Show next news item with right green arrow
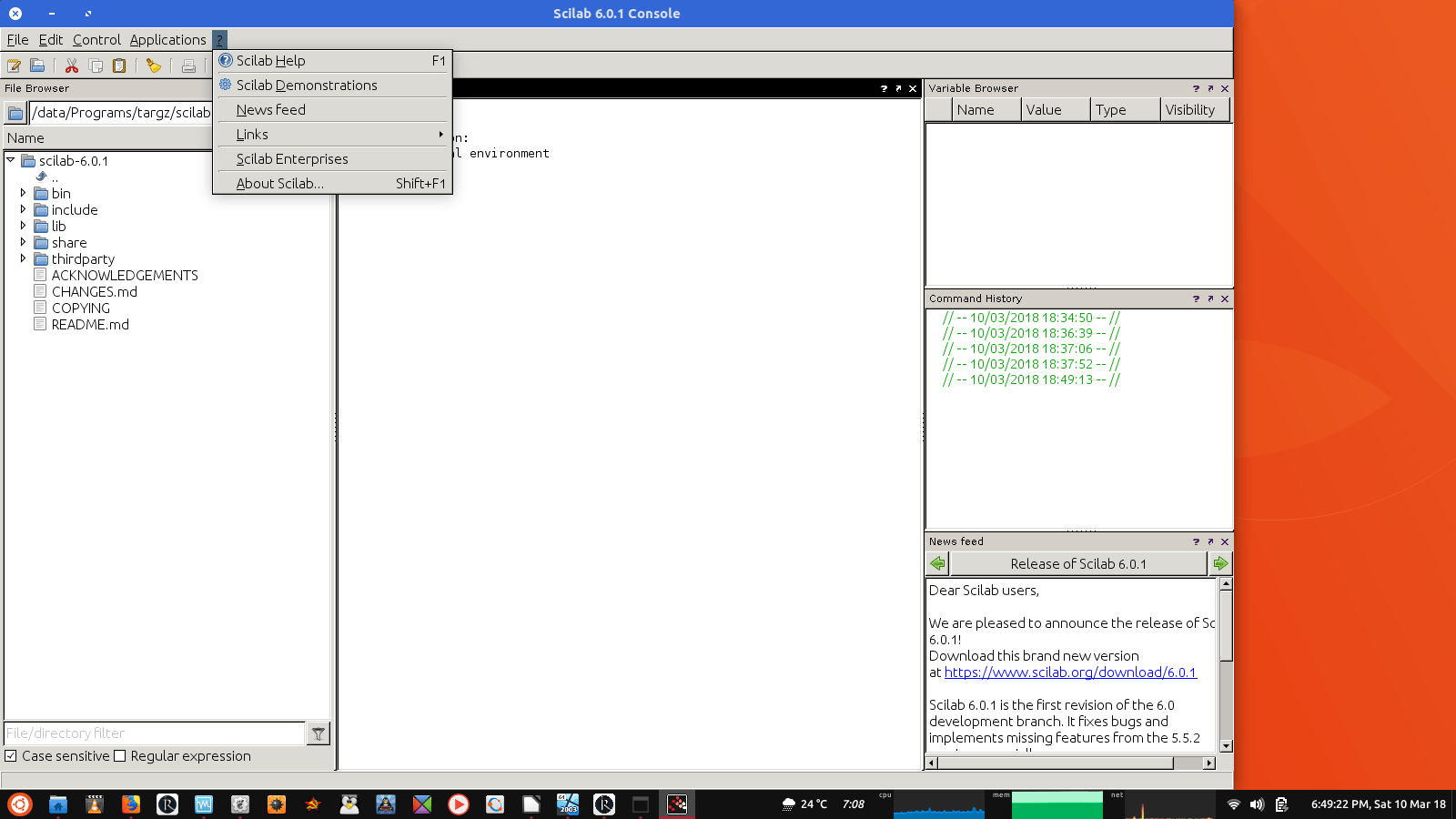Screen dimensions: 1456x819 [x=1220, y=564]
